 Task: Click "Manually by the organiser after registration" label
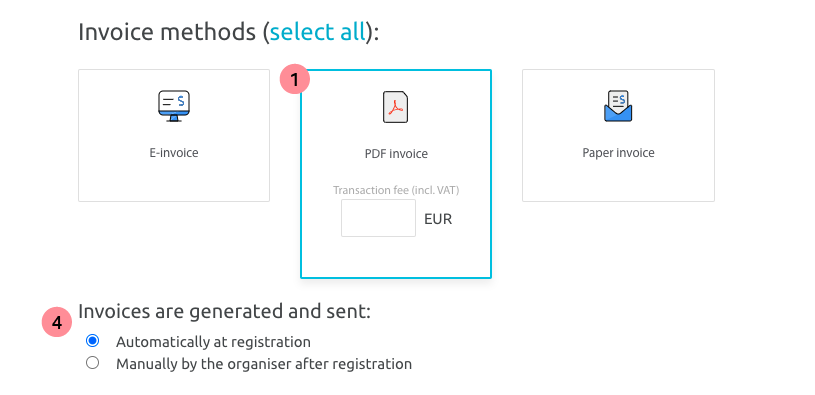(x=264, y=364)
